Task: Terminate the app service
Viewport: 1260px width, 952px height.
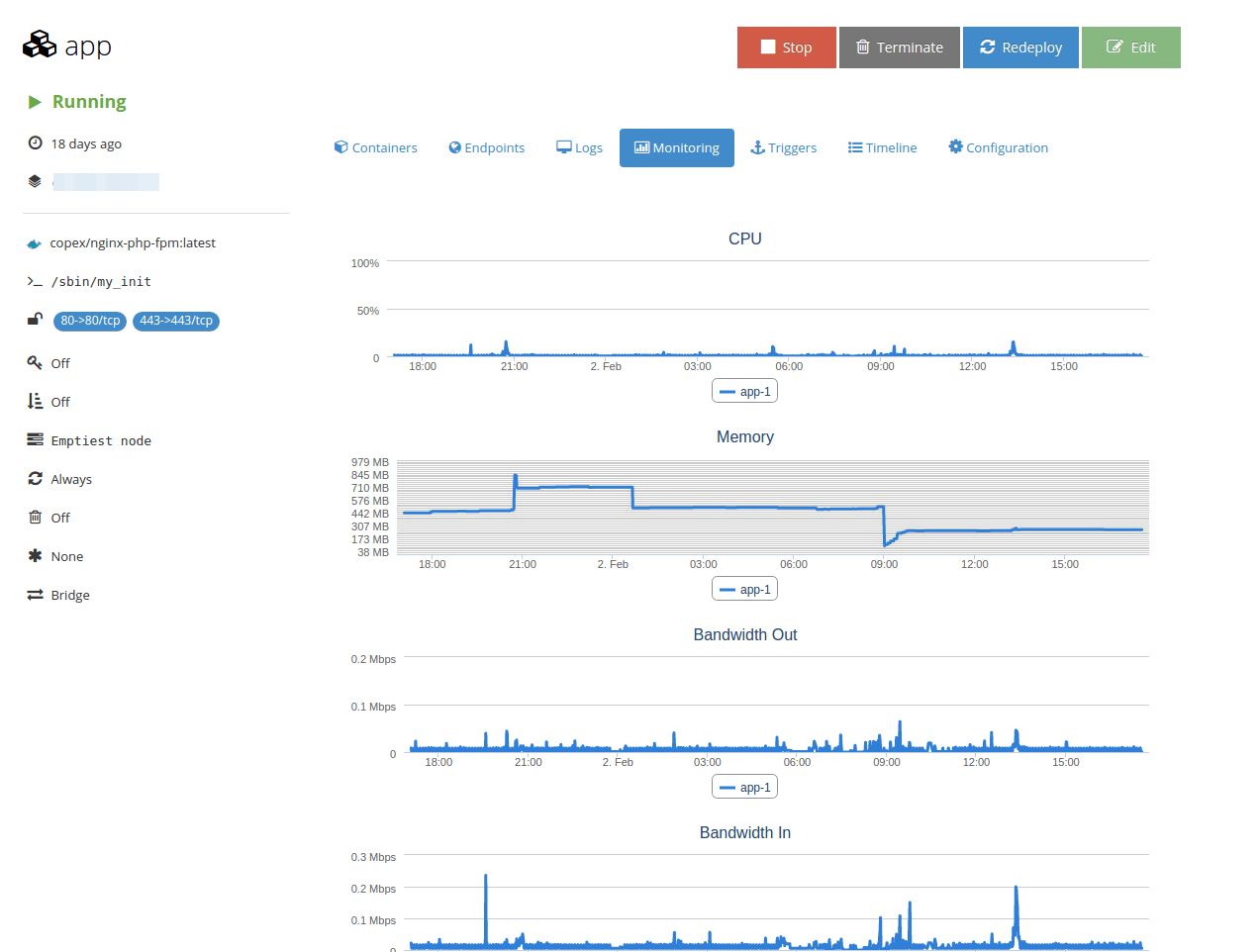Action: coord(900,48)
